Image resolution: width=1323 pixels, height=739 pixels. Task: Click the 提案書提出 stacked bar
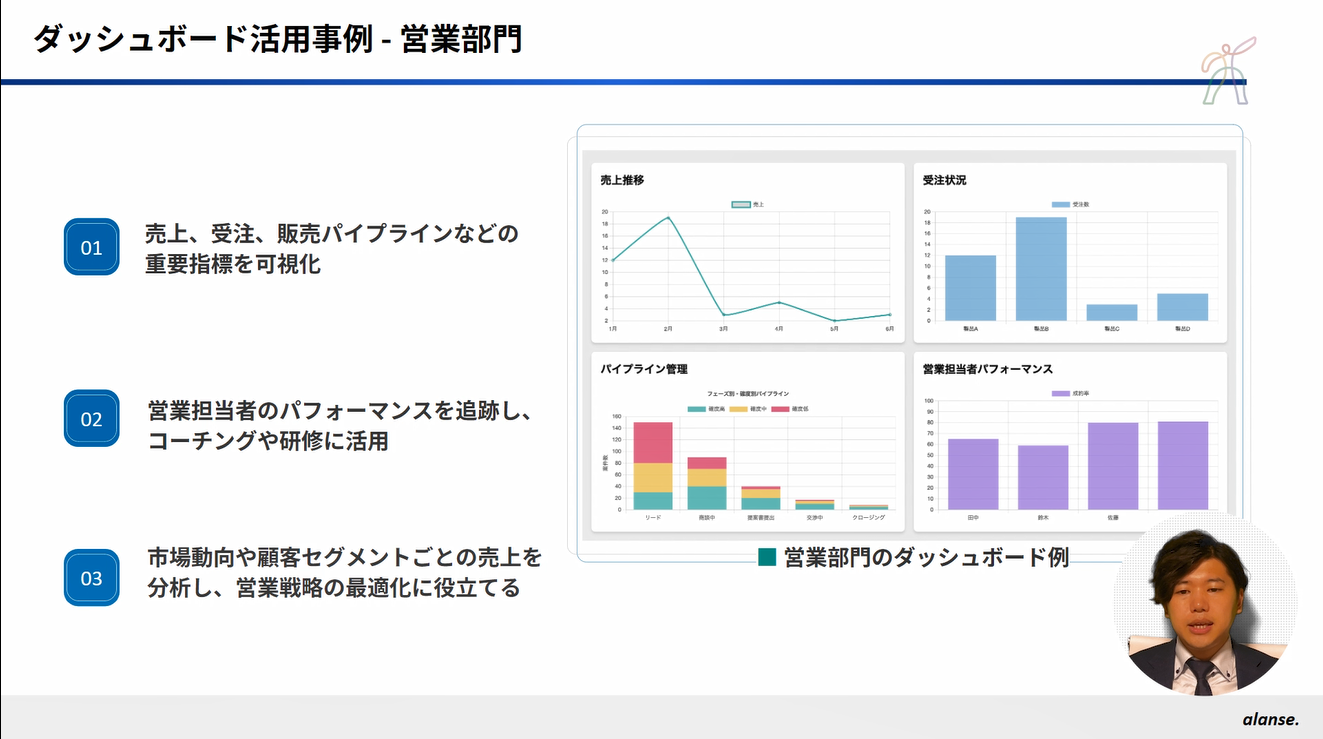point(761,498)
